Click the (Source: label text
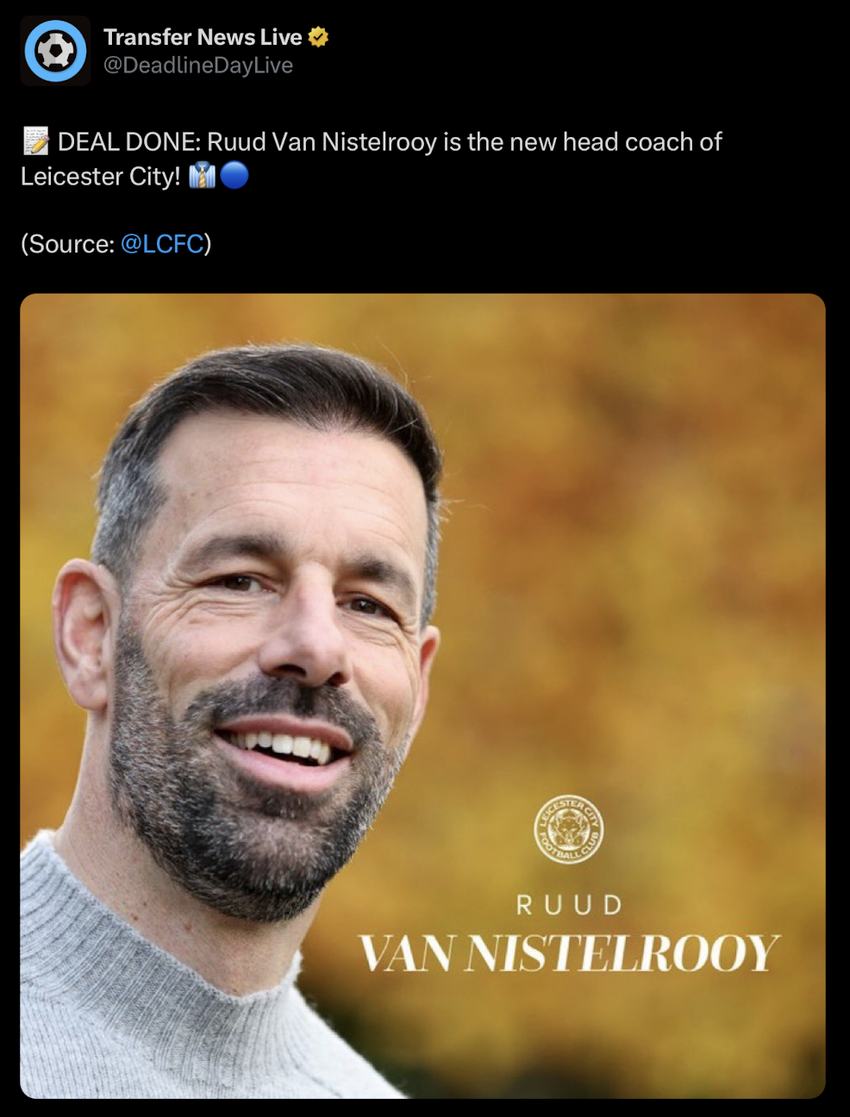Image resolution: width=850 pixels, height=1117 pixels. [68, 244]
